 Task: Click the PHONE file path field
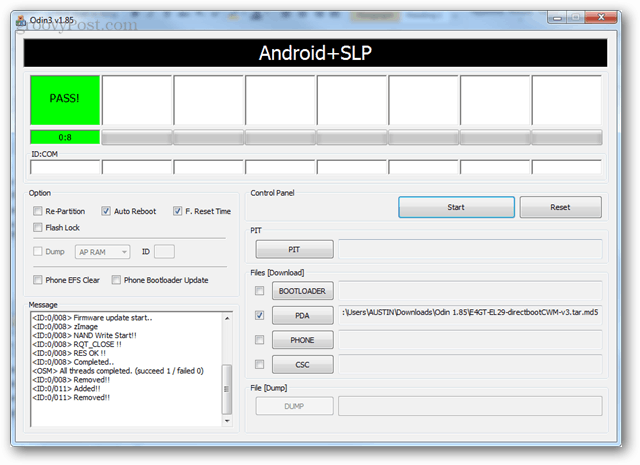[470, 340]
